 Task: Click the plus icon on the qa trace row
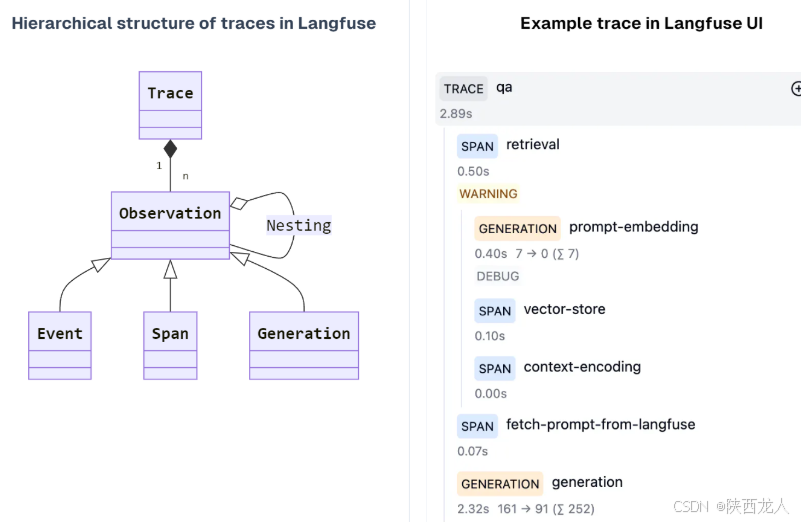pos(796,89)
